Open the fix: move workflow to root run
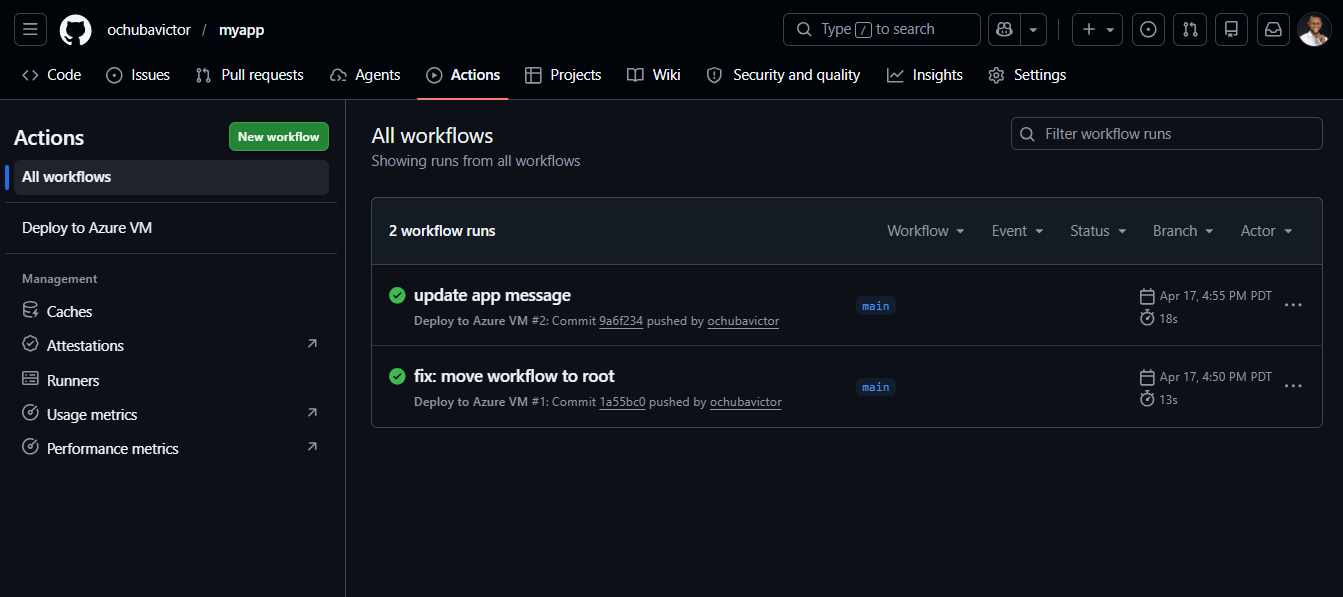Screen dimensions: 1343x597 (514, 376)
